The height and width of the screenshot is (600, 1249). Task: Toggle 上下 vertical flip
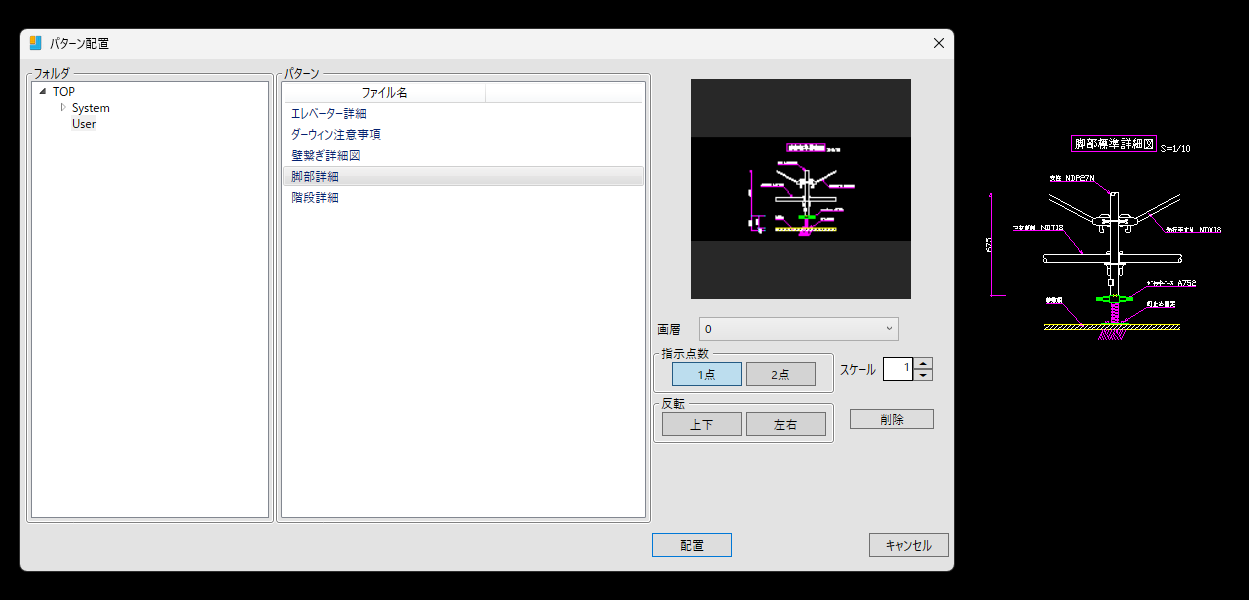click(x=701, y=424)
